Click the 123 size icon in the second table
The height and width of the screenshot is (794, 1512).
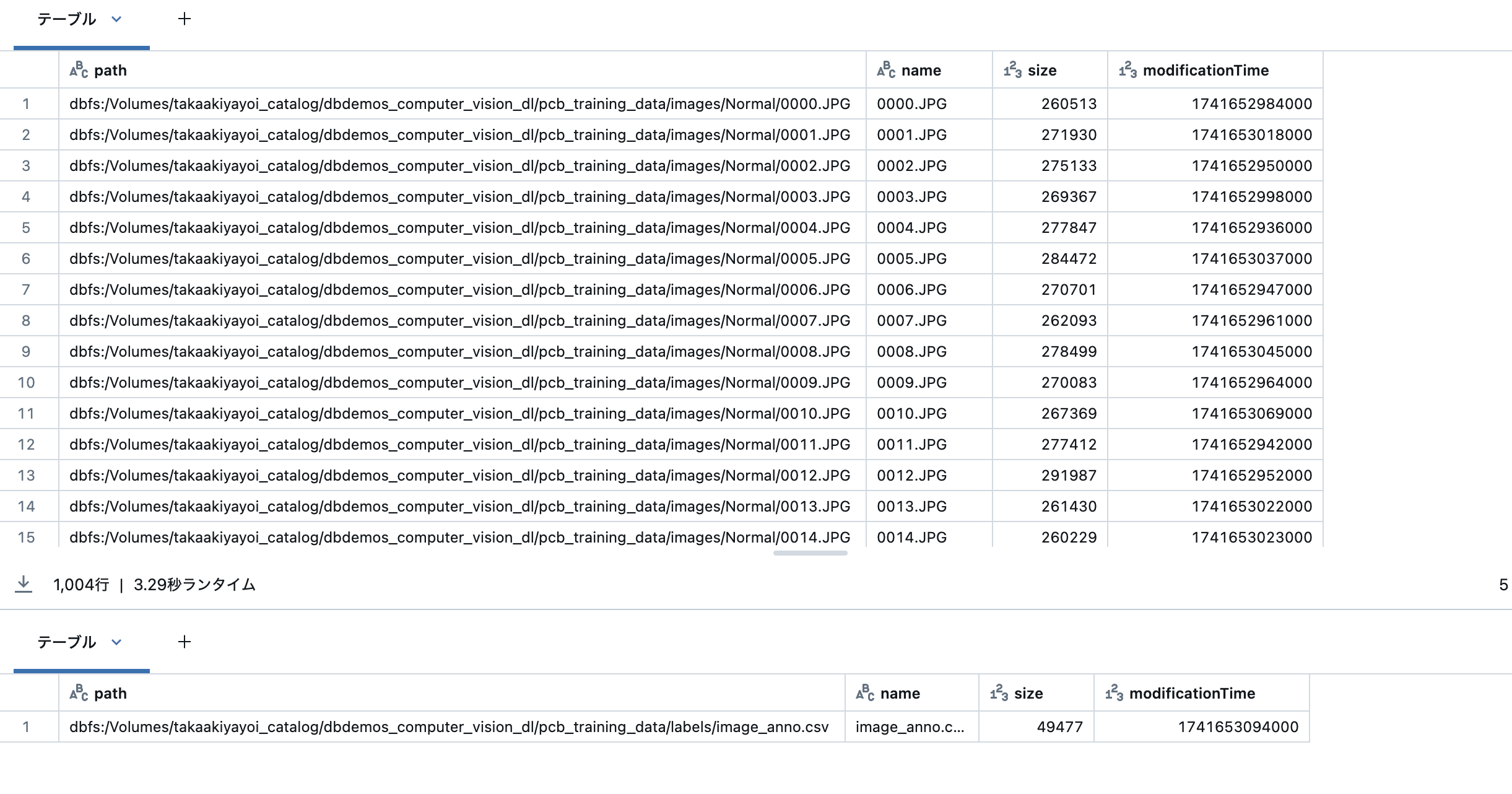click(998, 693)
